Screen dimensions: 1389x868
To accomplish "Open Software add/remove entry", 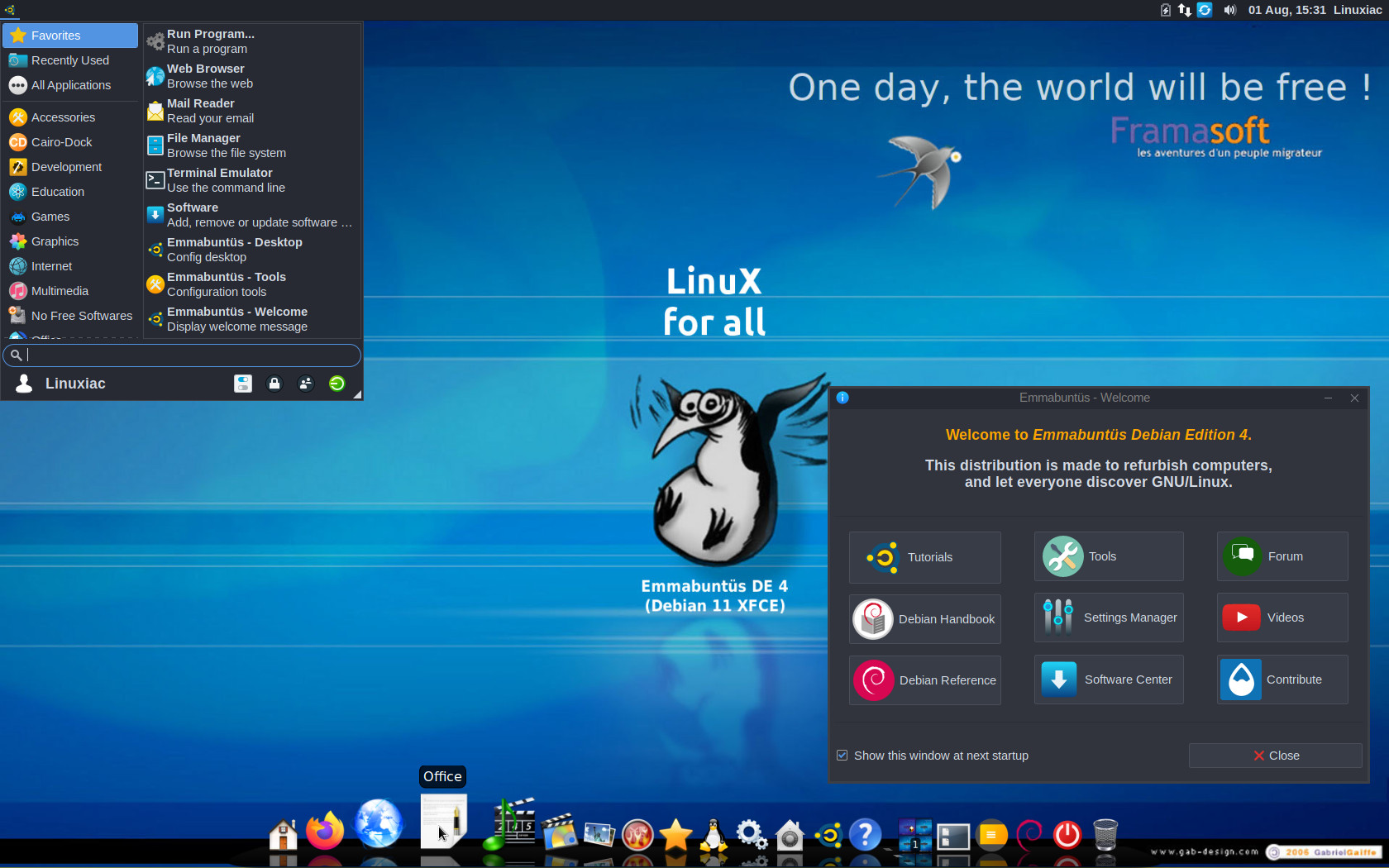I will (252, 215).
